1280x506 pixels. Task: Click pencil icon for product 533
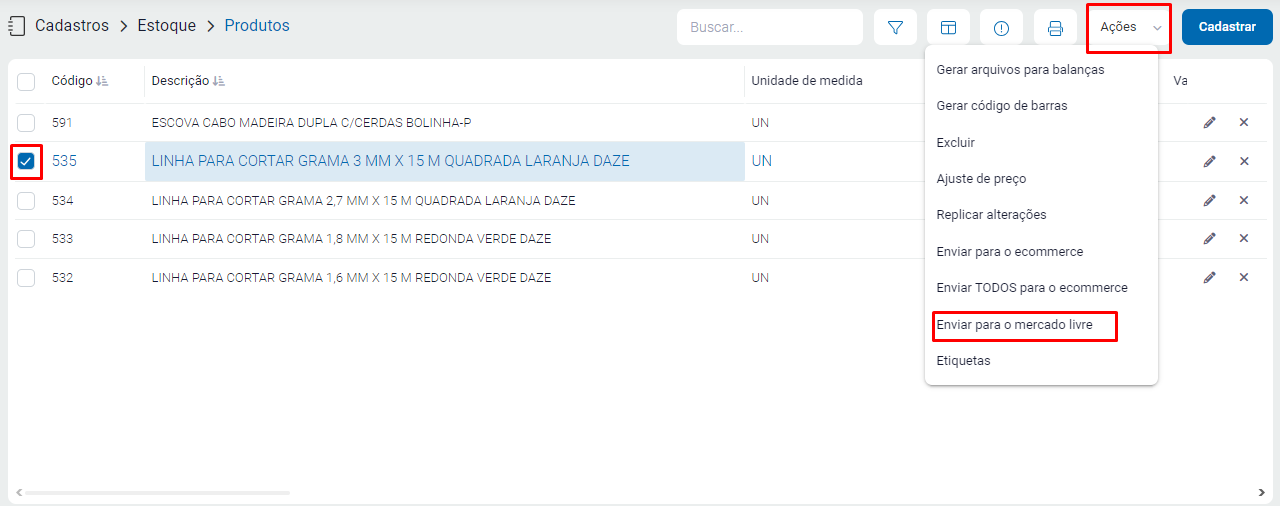coord(1209,238)
